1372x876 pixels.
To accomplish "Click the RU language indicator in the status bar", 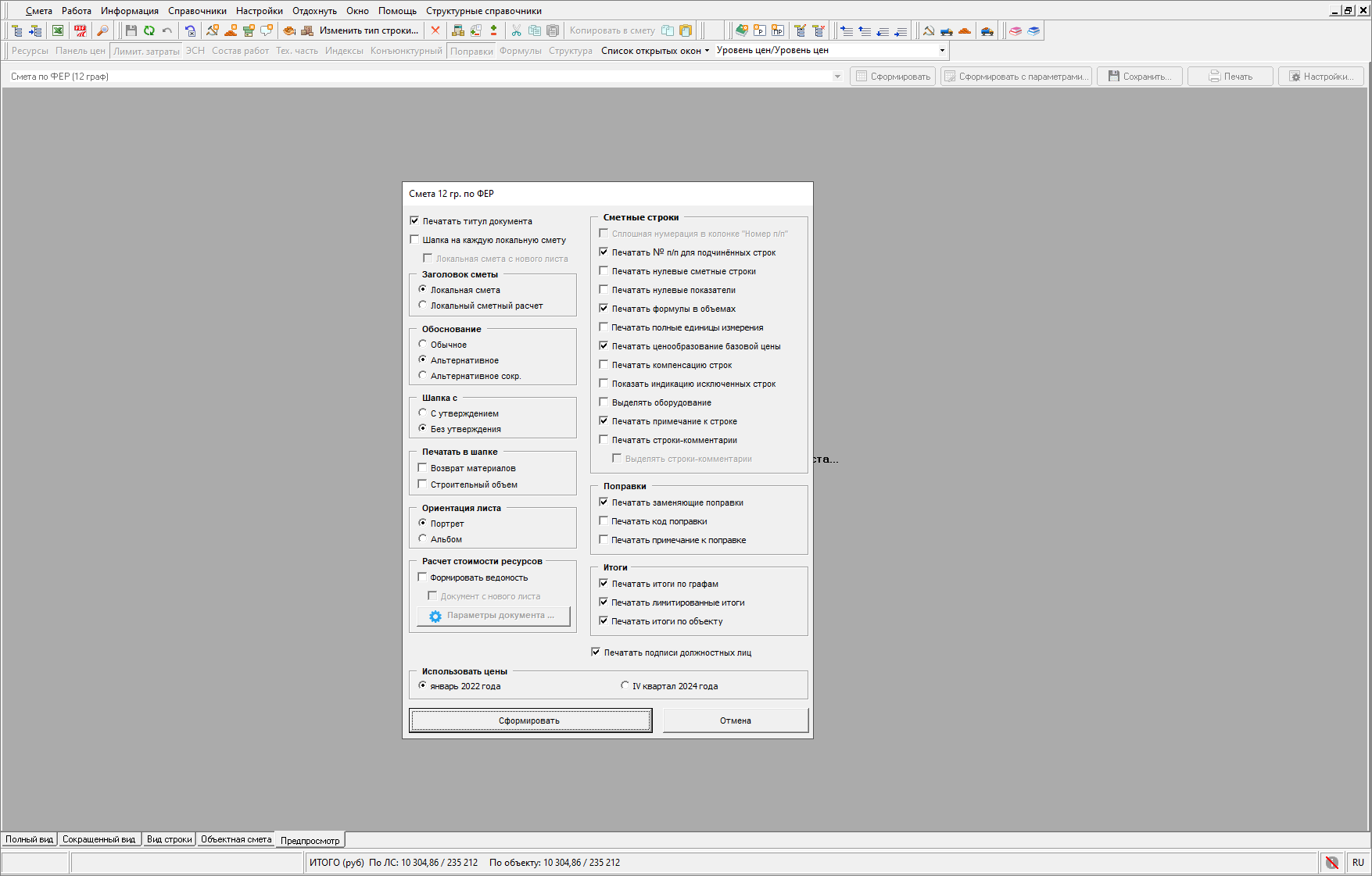I will 1358,863.
